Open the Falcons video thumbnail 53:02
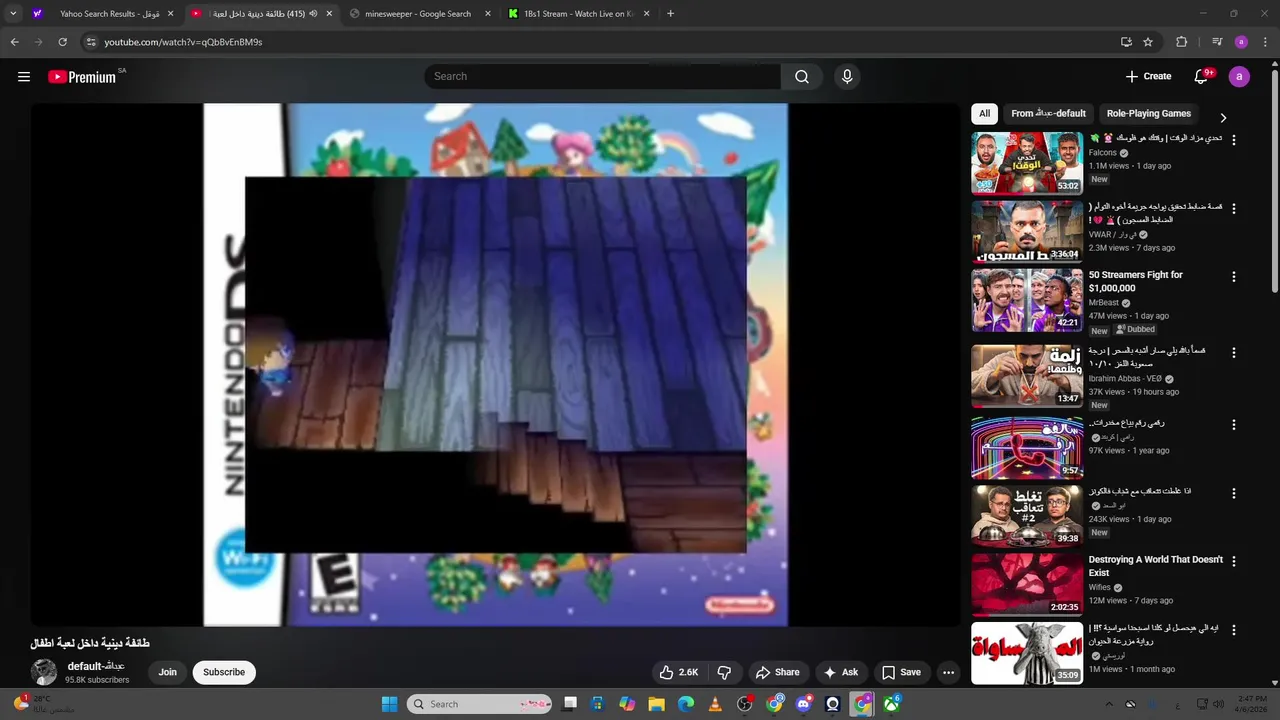Screen dimensions: 1280x720 point(1027,163)
